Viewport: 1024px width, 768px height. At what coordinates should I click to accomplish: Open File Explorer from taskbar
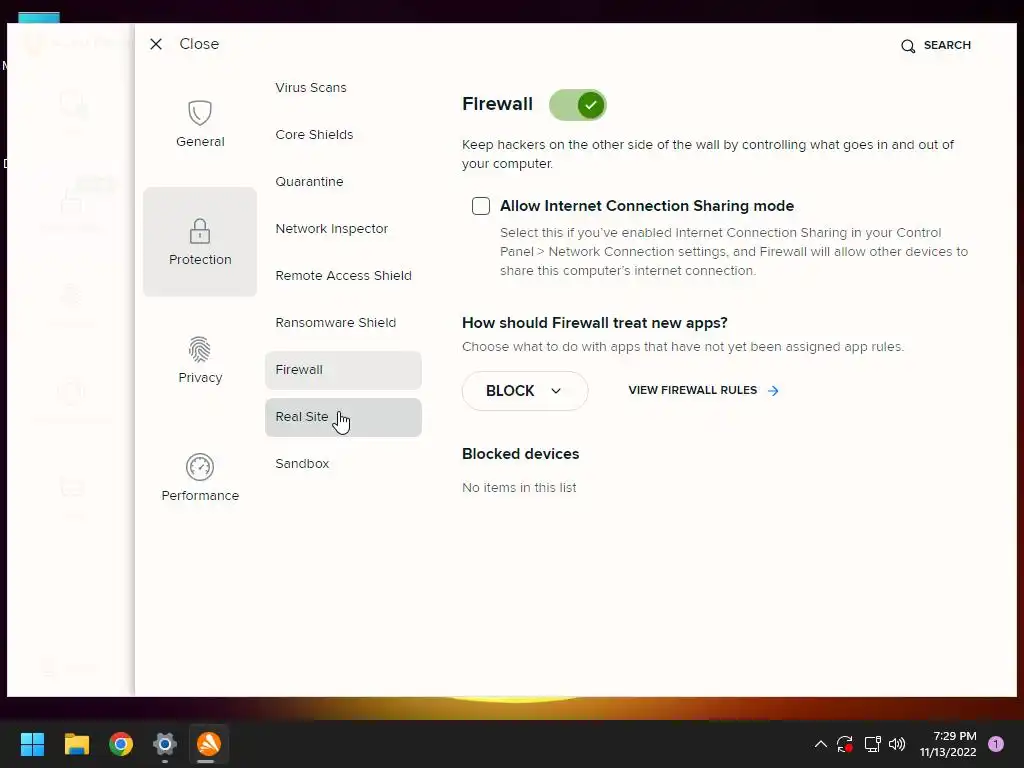tap(76, 744)
